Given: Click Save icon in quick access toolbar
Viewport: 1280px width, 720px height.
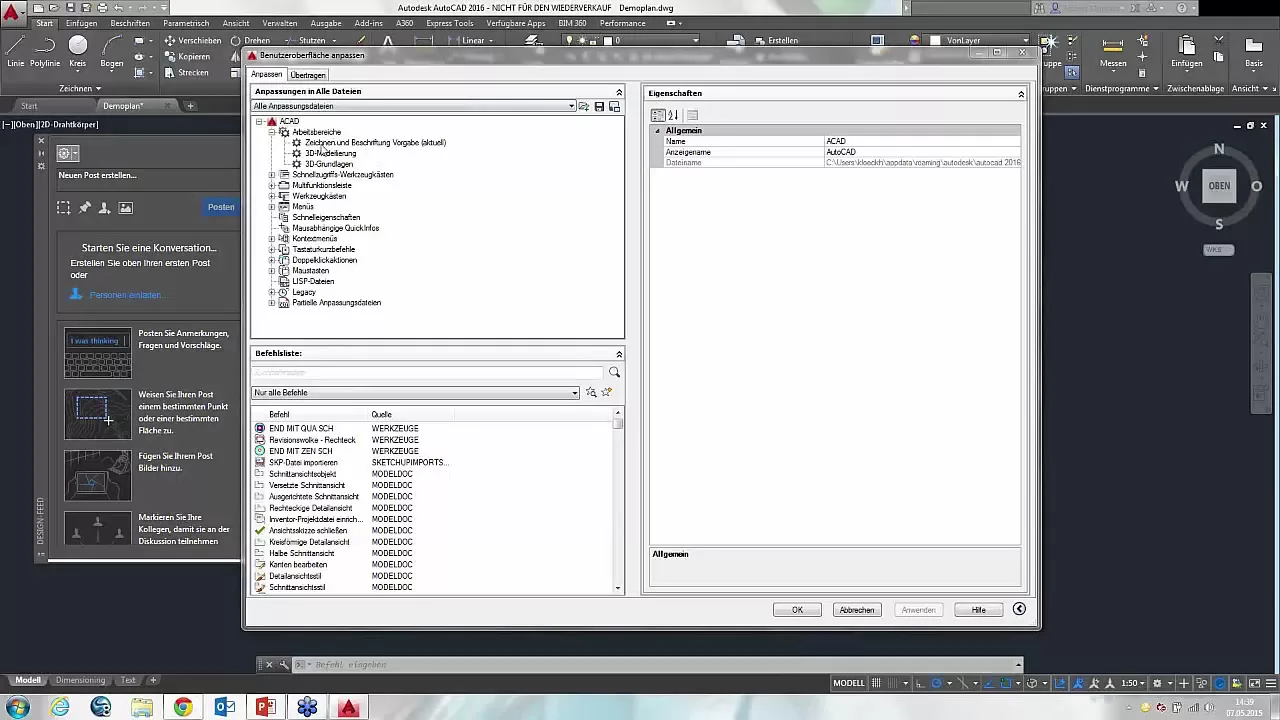Looking at the screenshot, I should pos(69,8).
